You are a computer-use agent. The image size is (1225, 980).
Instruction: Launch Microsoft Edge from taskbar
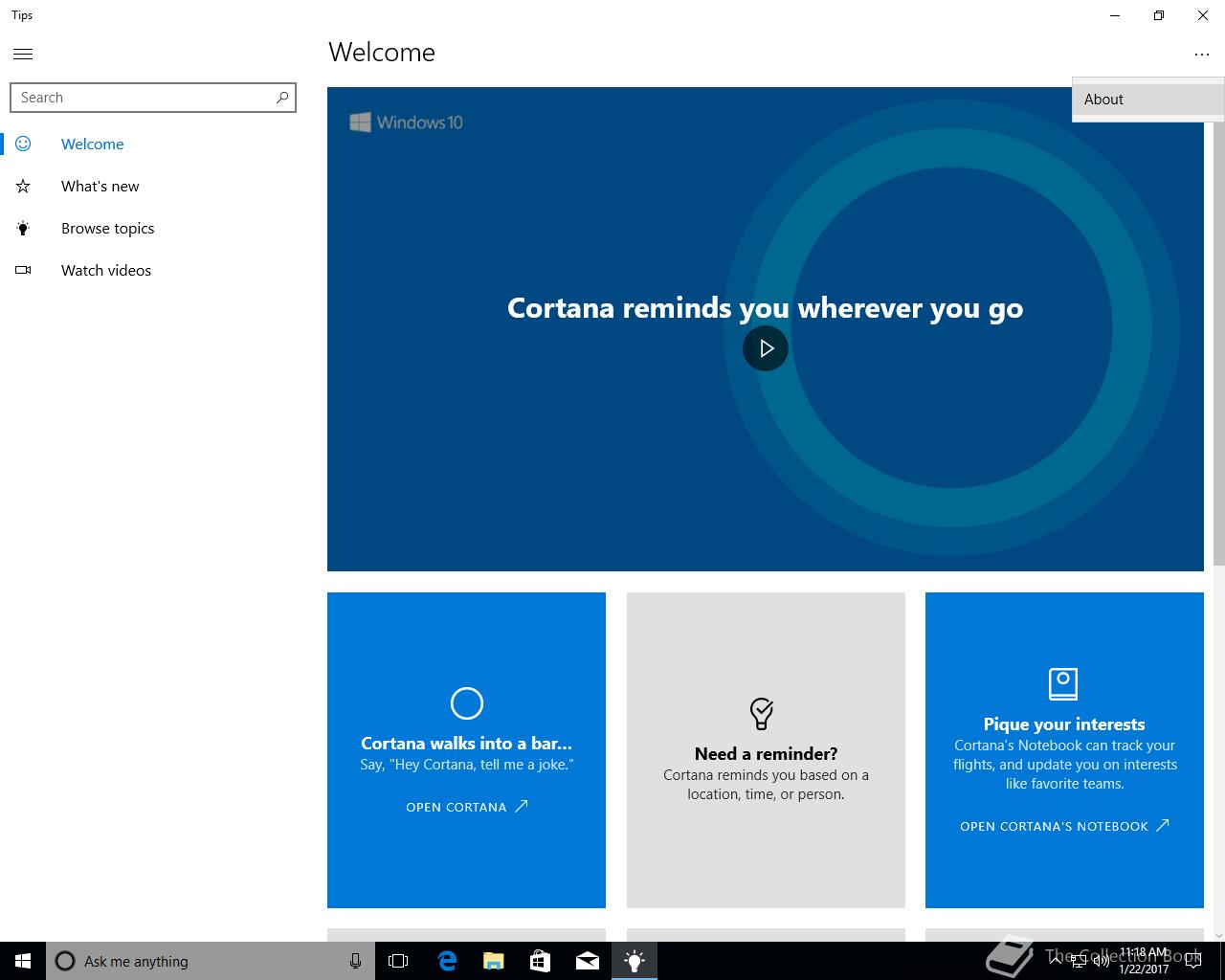pos(446,961)
